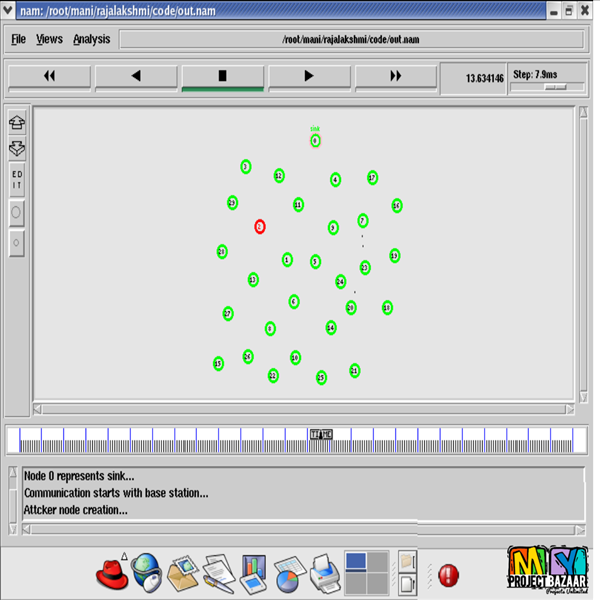The width and height of the screenshot is (600, 600).
Task: Open the email envelope icon
Action: 183,573
